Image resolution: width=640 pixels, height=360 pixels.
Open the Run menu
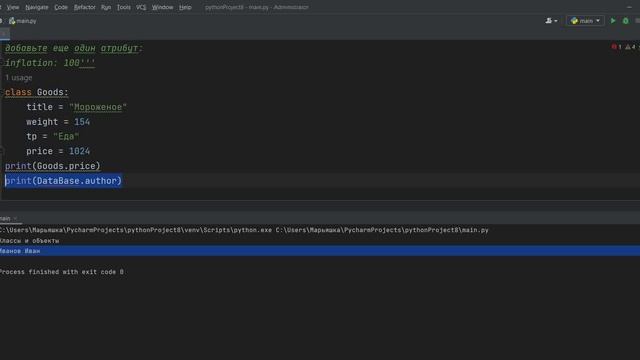coord(106,7)
